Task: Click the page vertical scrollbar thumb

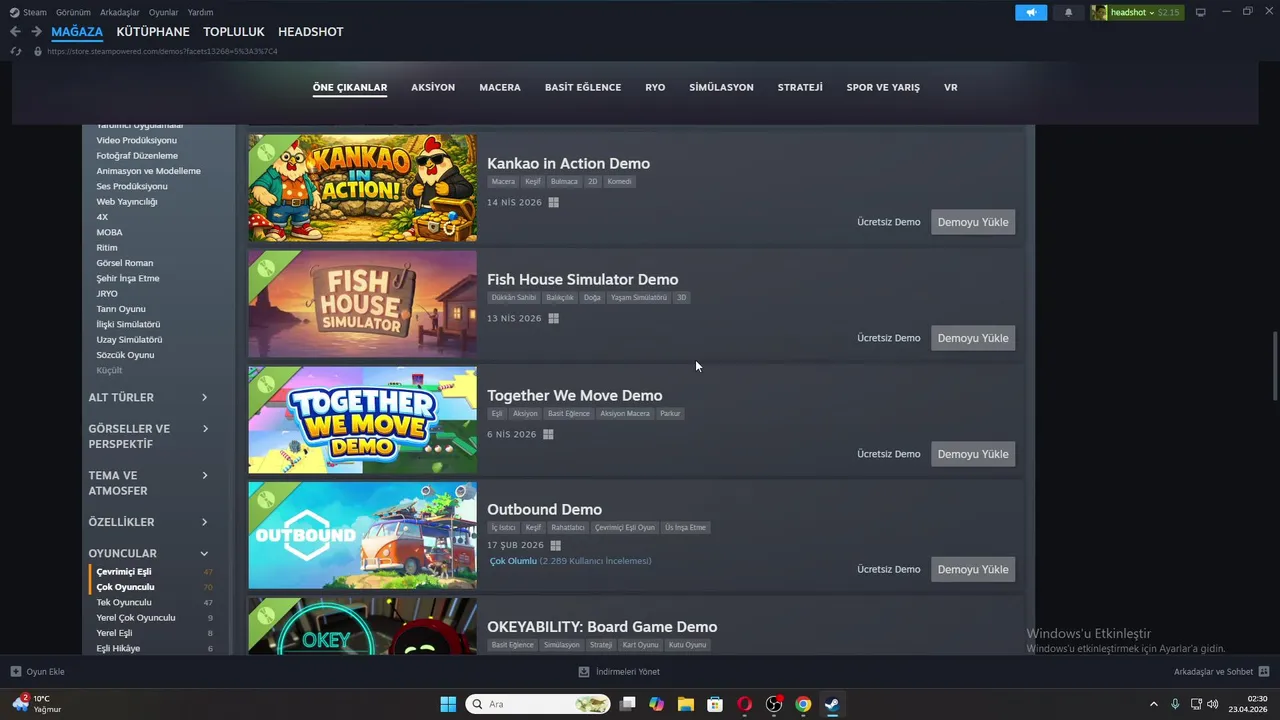Action: pos(1274,367)
